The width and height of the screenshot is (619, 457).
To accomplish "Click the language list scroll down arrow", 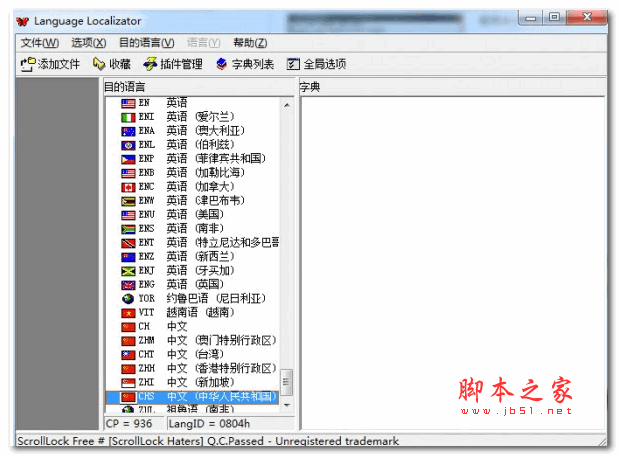I will point(287,405).
